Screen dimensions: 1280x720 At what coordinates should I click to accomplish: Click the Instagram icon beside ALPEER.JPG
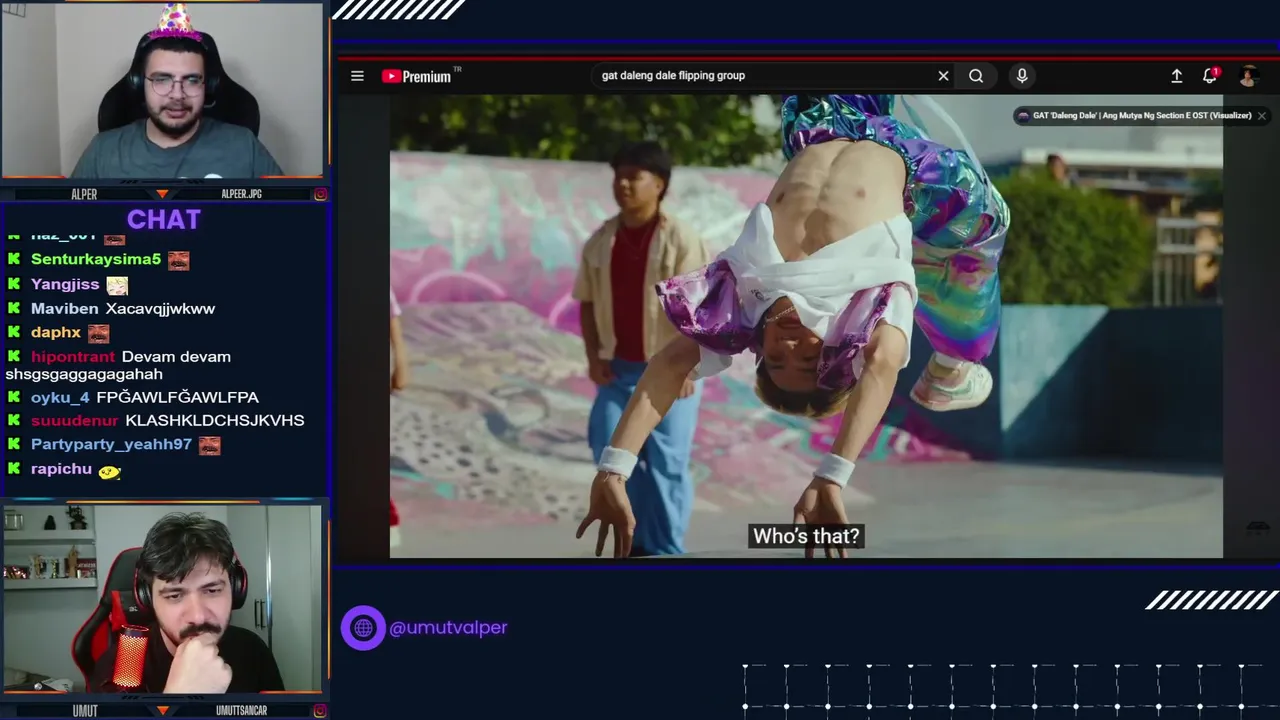(320, 194)
